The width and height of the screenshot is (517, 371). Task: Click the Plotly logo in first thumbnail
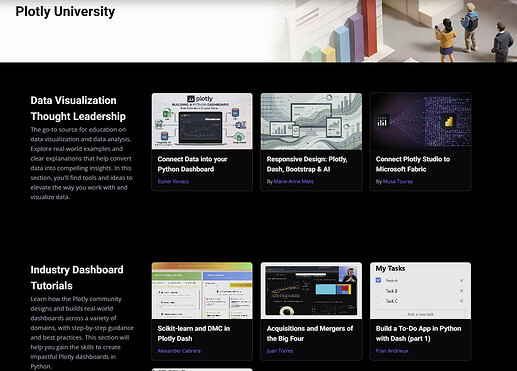pyautogui.click(x=200, y=99)
